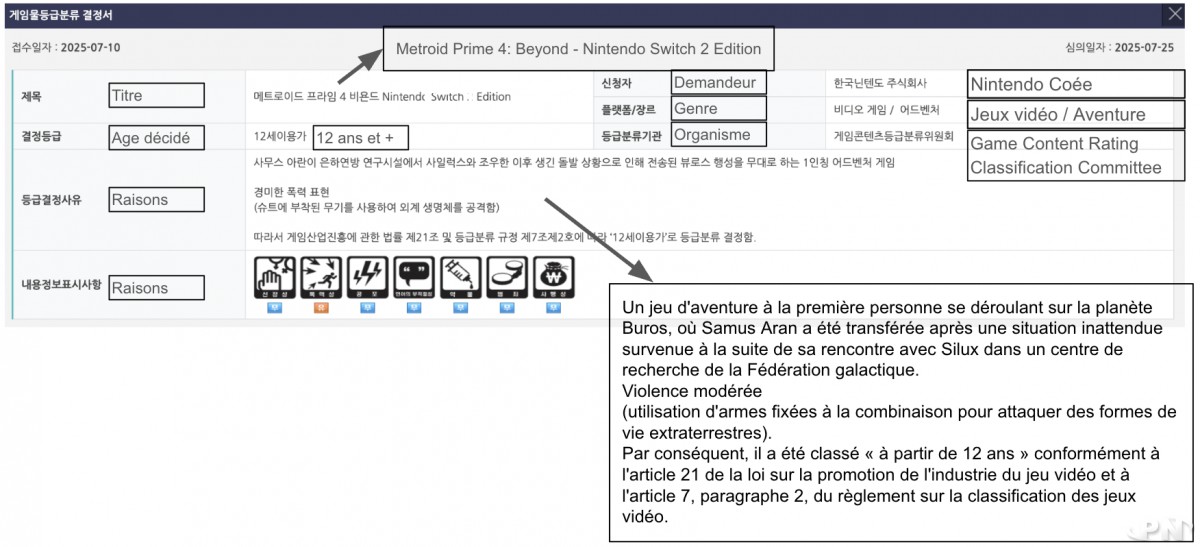Viewport: 1200px width, 547px height.
Task: Click the 접수일자 : 2025-07-10 text
Action: click(66, 47)
